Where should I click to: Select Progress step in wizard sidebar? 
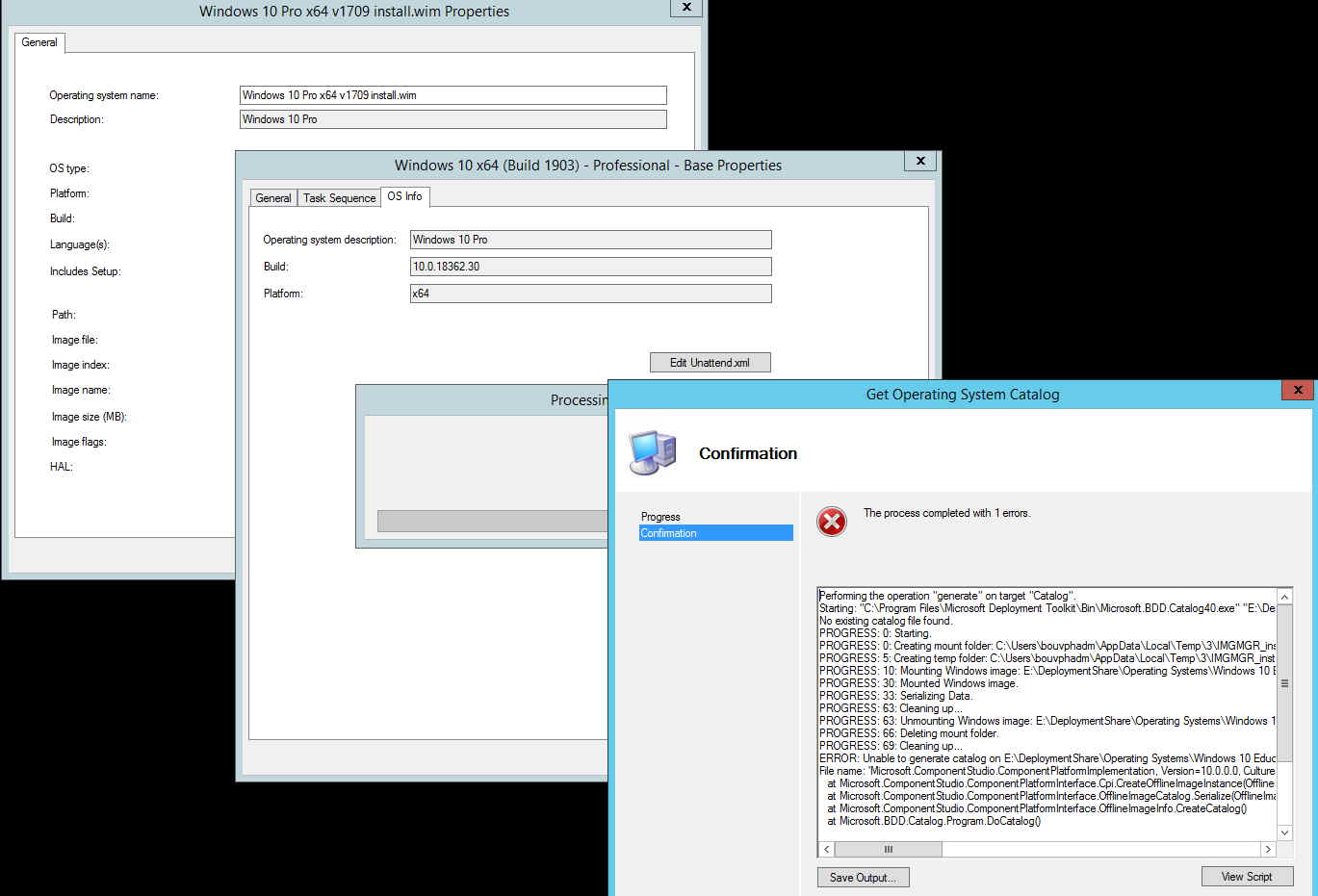[660, 516]
